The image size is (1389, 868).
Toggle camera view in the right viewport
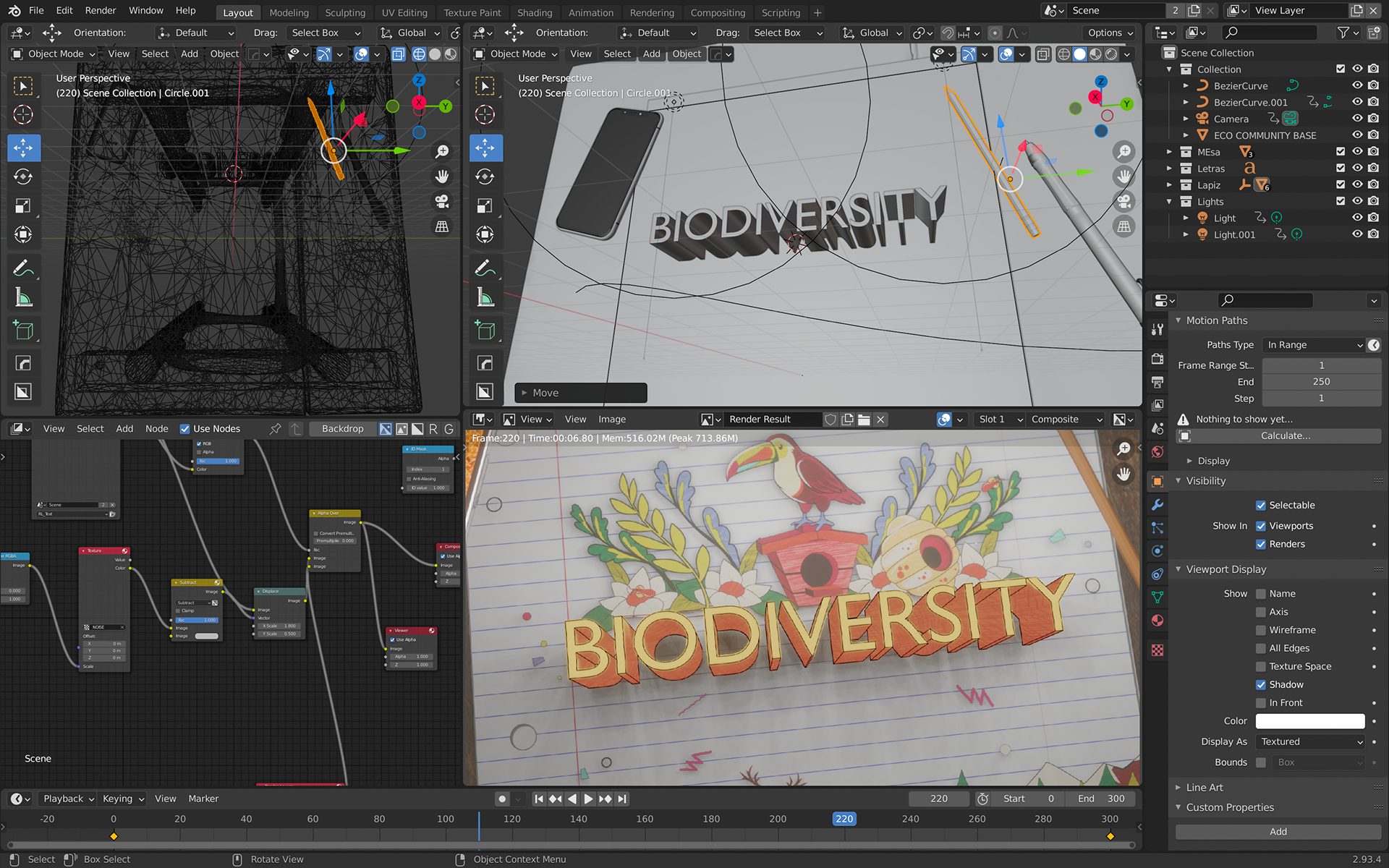1123,201
